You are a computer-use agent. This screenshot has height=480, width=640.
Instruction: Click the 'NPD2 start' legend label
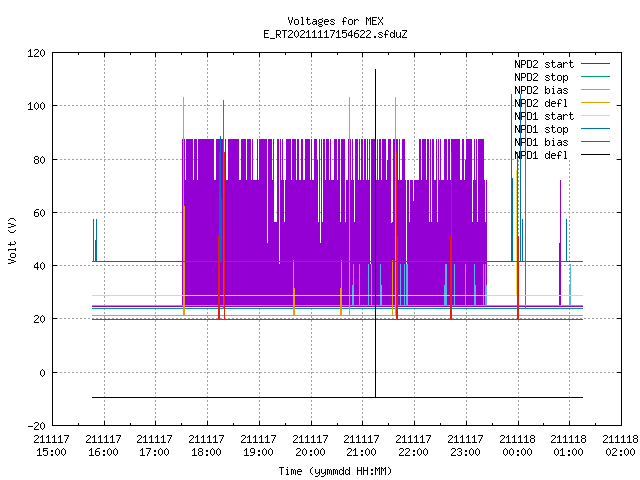click(x=544, y=64)
